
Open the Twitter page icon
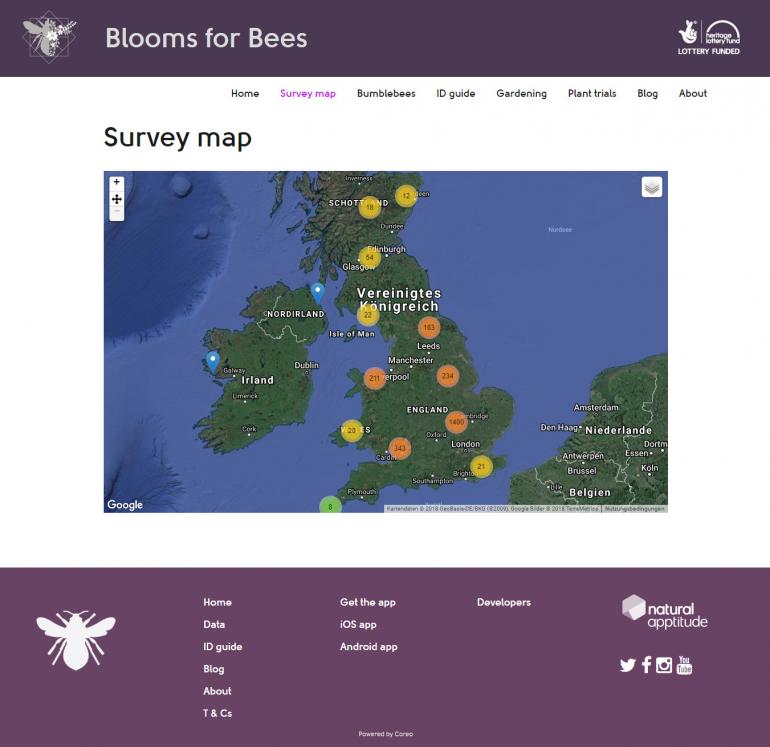(x=627, y=665)
